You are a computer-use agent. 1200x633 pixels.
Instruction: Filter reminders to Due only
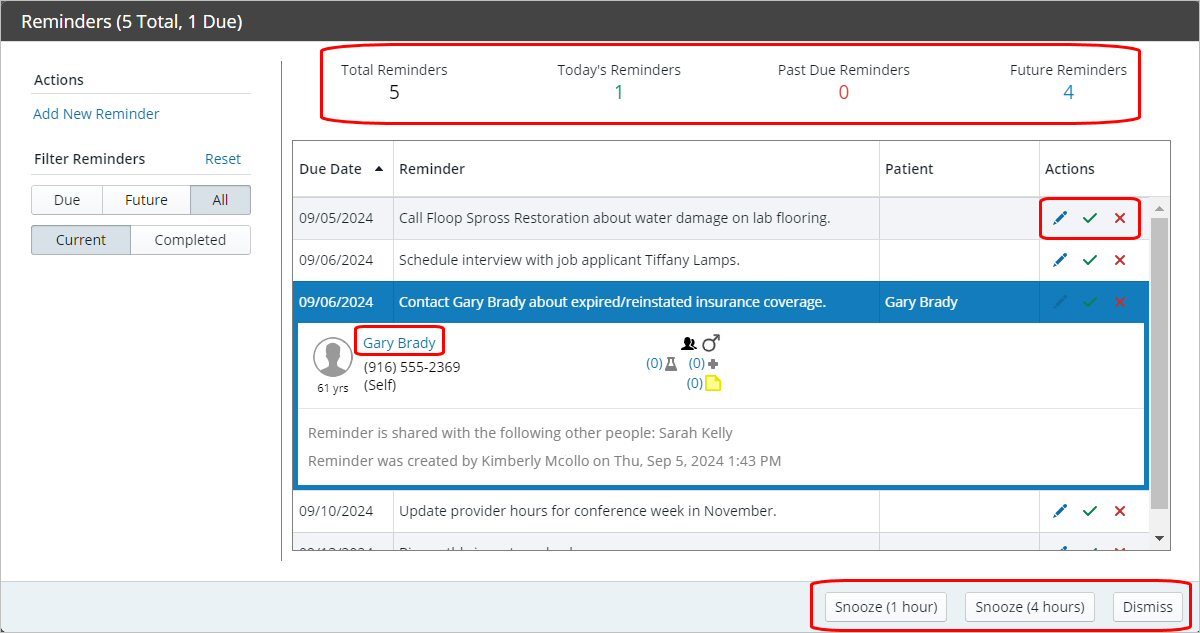tap(67, 200)
